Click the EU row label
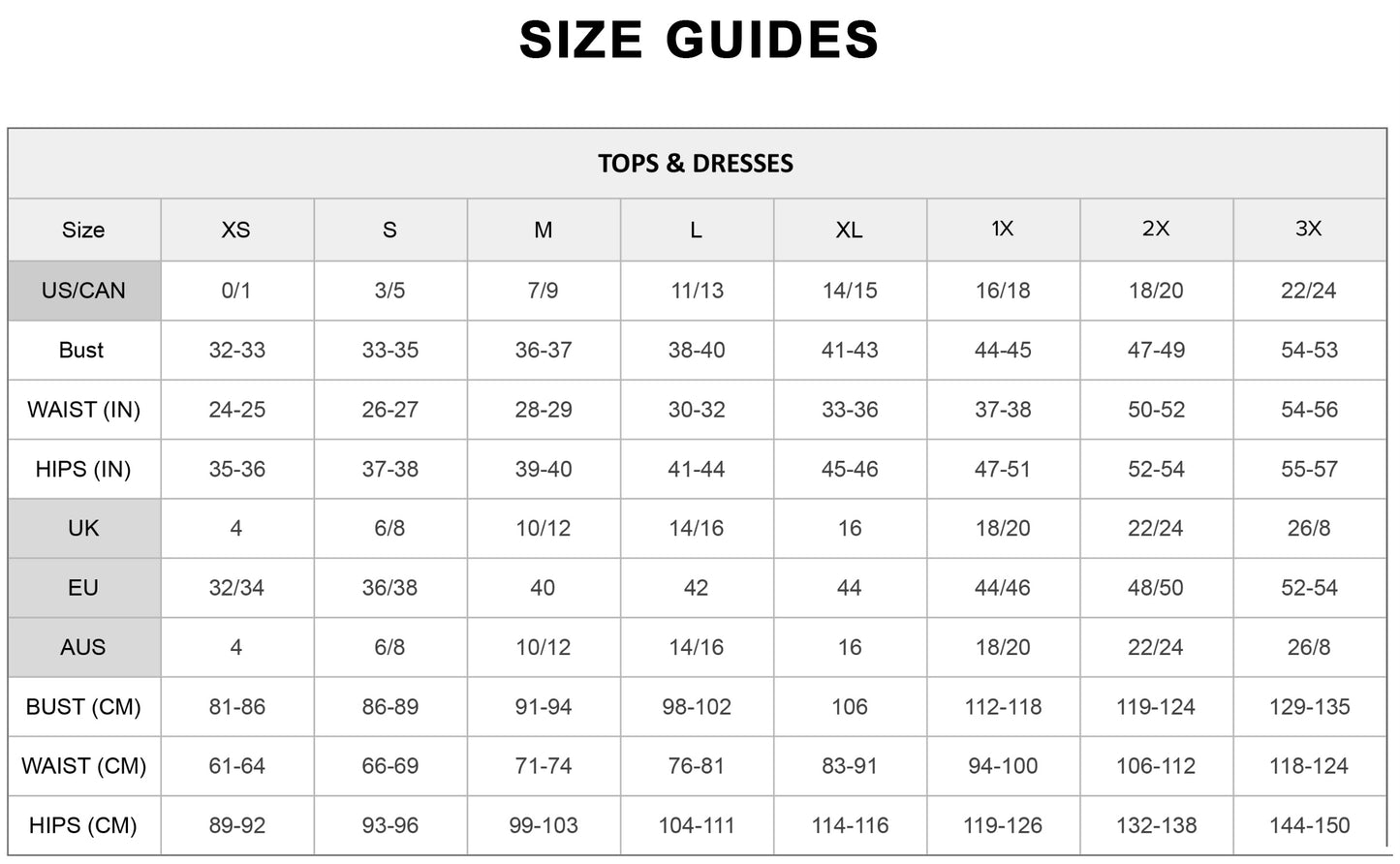The width and height of the screenshot is (1400, 864). pos(83,588)
